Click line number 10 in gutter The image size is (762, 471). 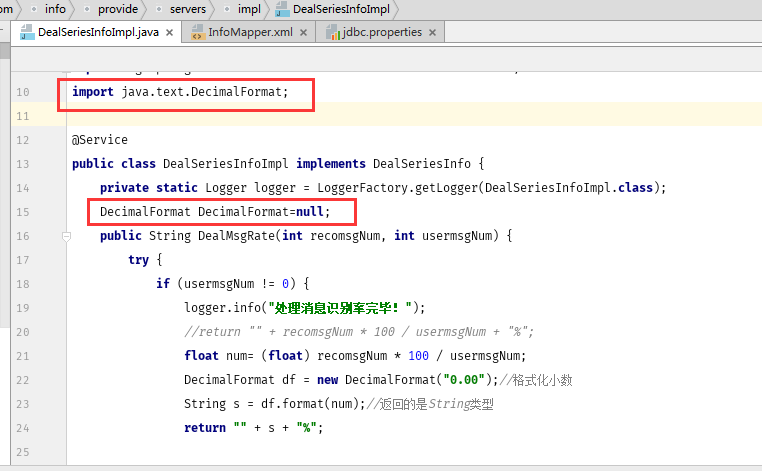[x=22, y=92]
